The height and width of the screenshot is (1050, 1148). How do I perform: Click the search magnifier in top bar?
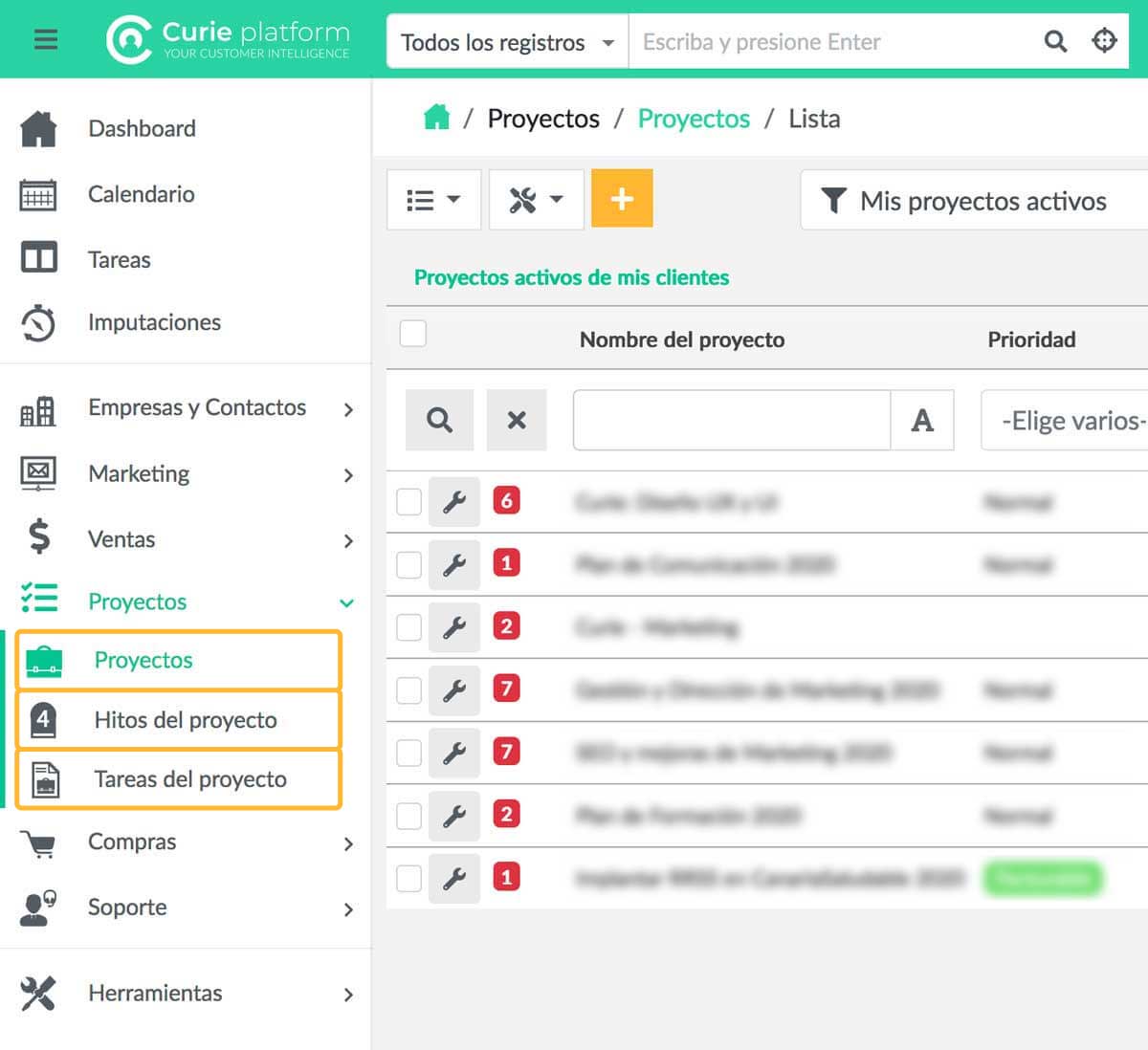tap(1054, 41)
